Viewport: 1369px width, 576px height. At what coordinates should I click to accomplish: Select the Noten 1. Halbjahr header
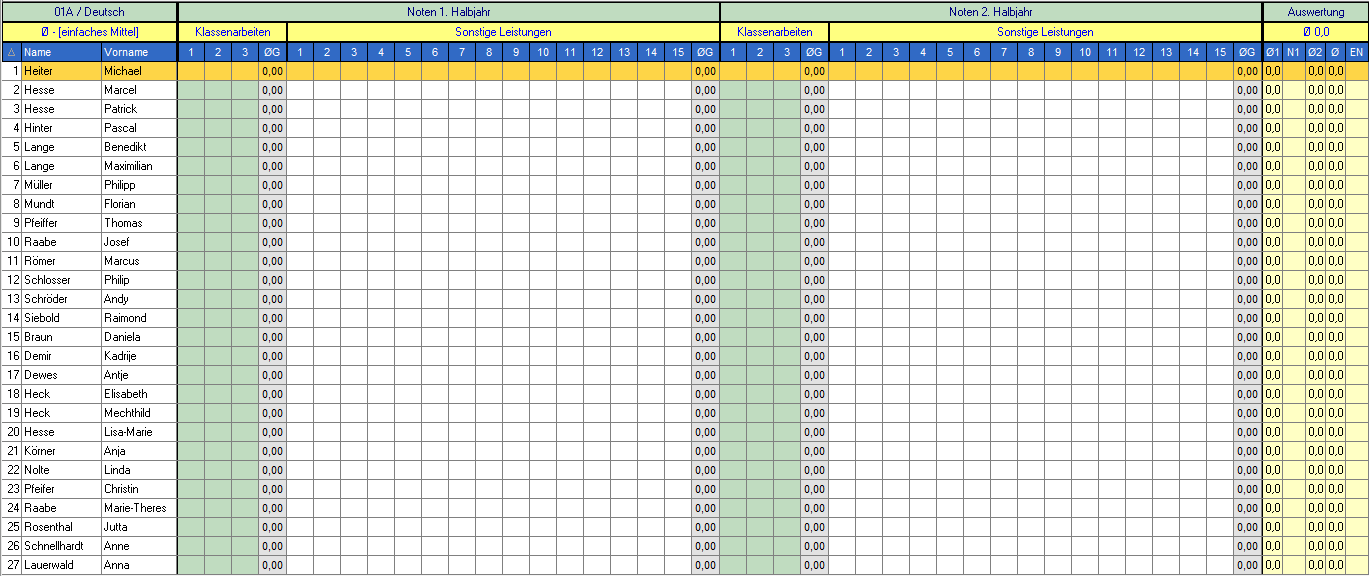[x=448, y=12]
